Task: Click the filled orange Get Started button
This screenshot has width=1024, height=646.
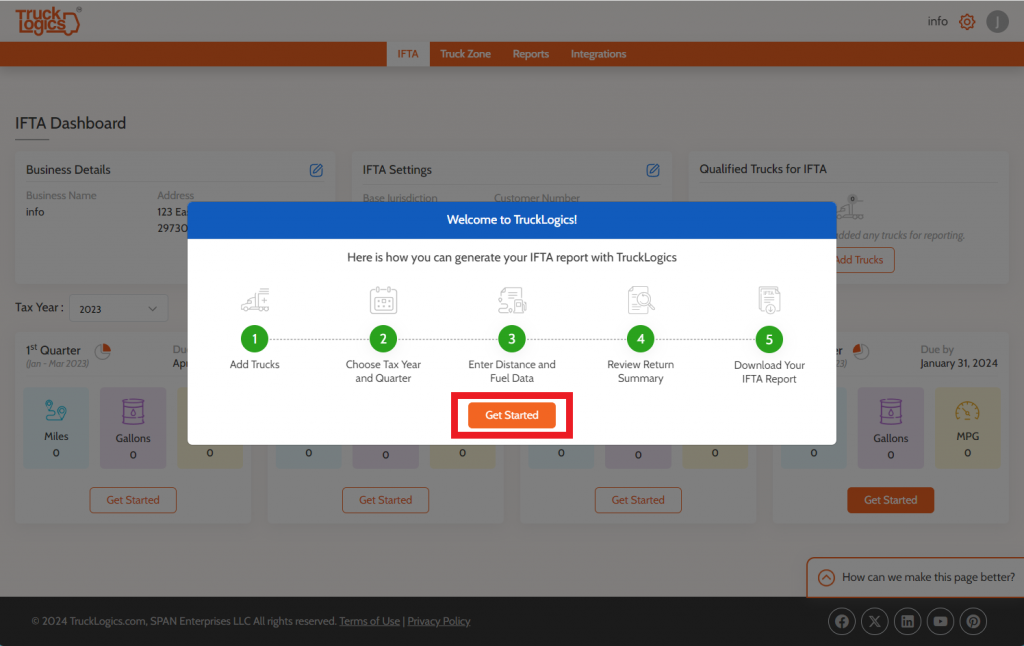Action: [x=891, y=500]
